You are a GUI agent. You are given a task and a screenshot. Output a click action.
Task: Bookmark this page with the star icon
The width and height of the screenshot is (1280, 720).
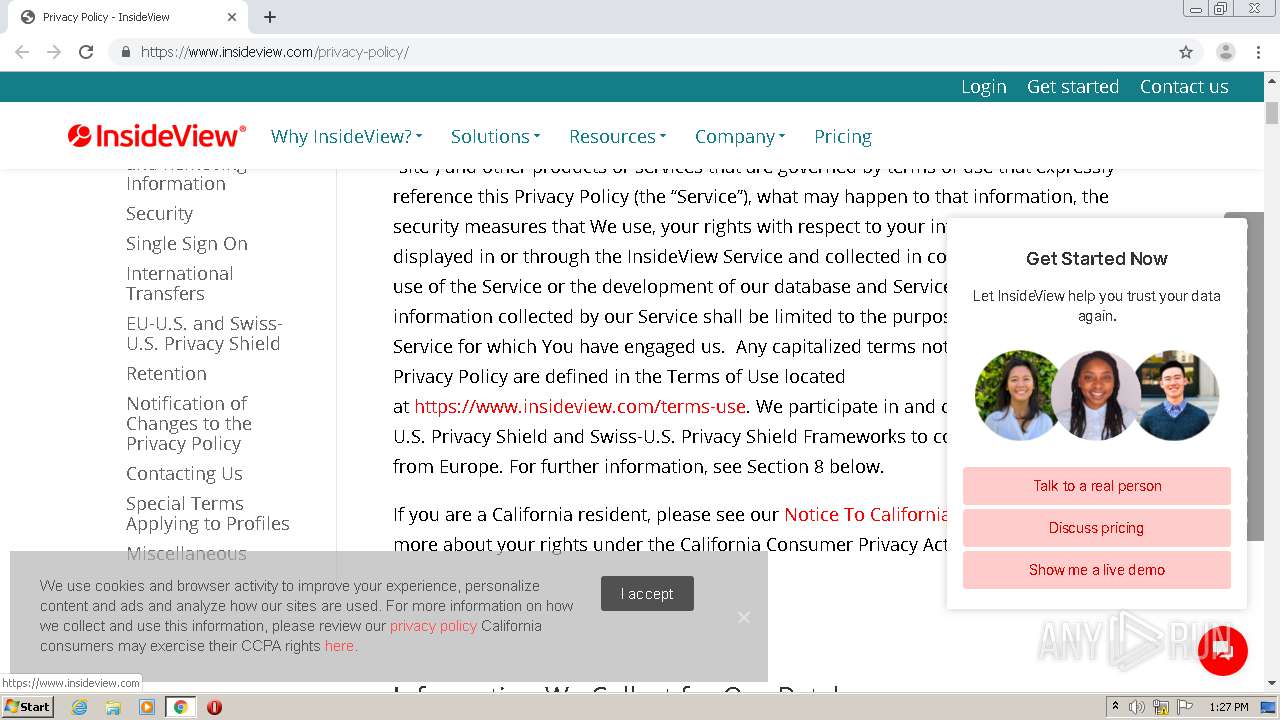[x=1186, y=52]
